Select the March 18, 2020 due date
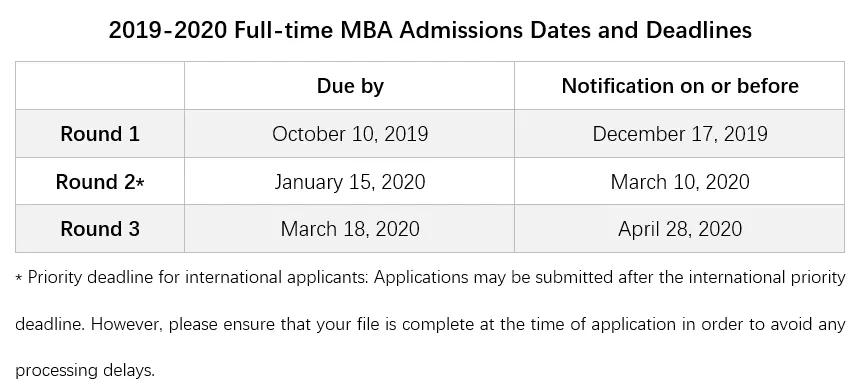865x390 pixels. tap(350, 229)
